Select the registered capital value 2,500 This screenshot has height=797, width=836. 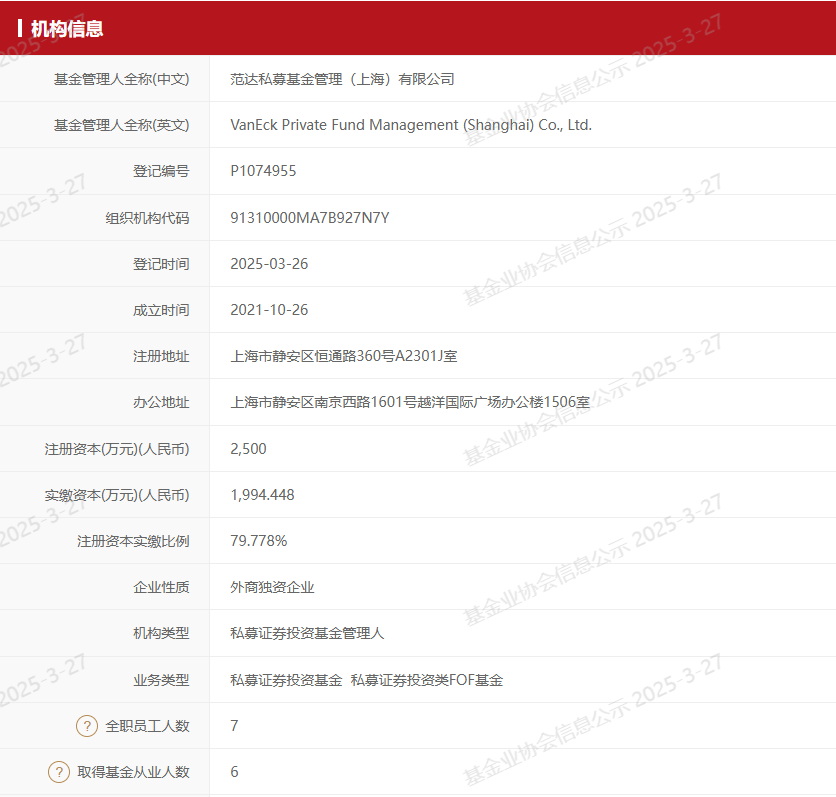(x=248, y=449)
